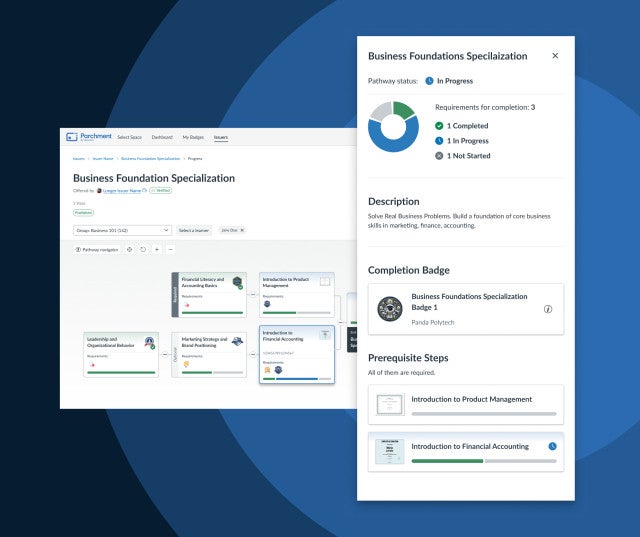Screen dimensions: 640x537
Task: Open the Select Space menu
Action: [x=129, y=137]
